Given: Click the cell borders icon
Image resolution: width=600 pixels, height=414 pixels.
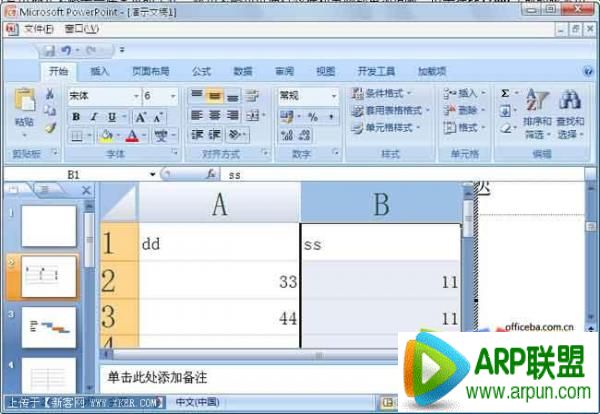Looking at the screenshot, I should pyautogui.click(x=77, y=135).
